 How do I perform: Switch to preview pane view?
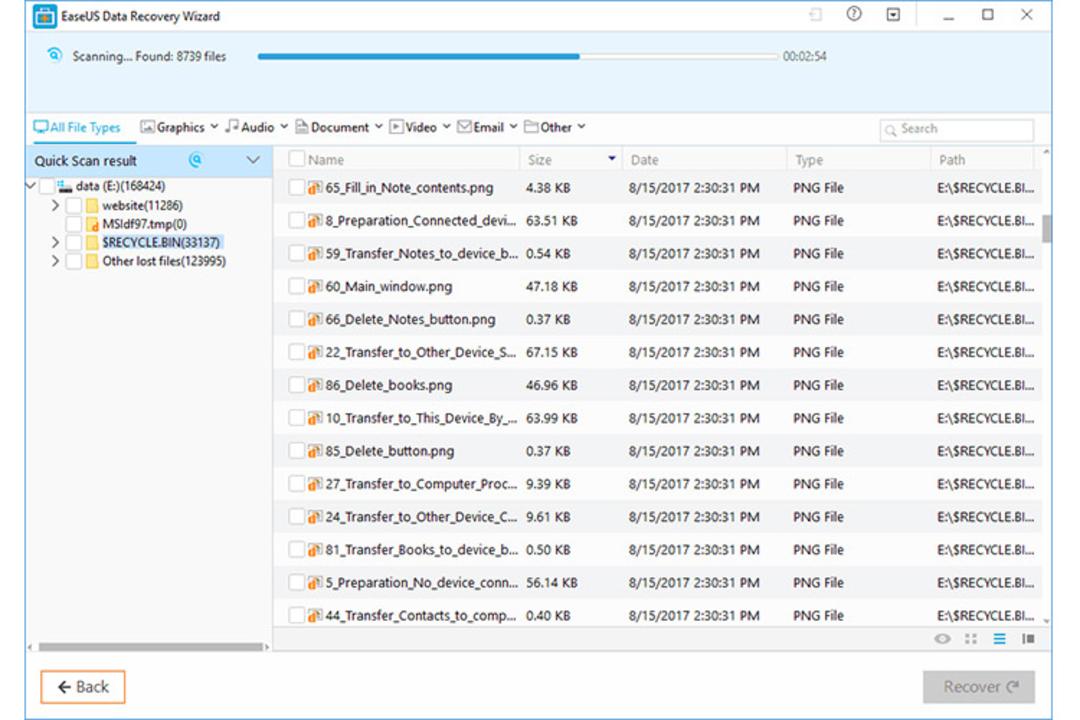point(1028,639)
